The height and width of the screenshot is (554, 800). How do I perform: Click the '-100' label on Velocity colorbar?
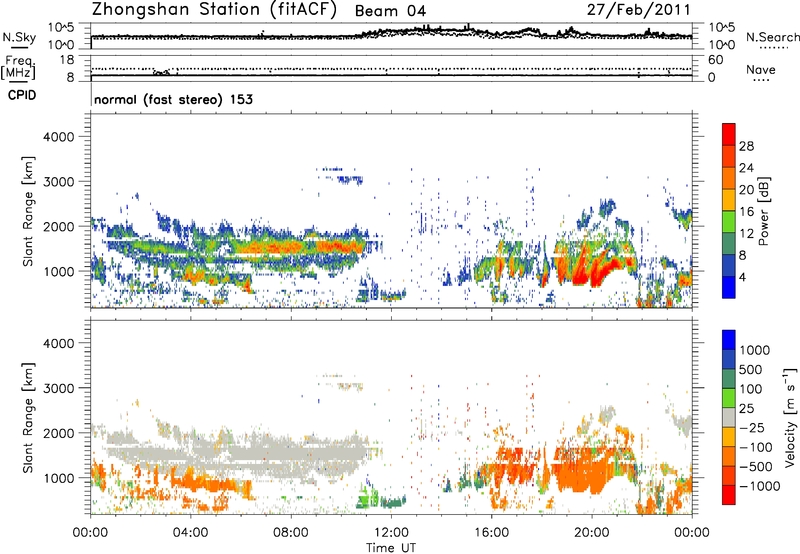coord(756,447)
